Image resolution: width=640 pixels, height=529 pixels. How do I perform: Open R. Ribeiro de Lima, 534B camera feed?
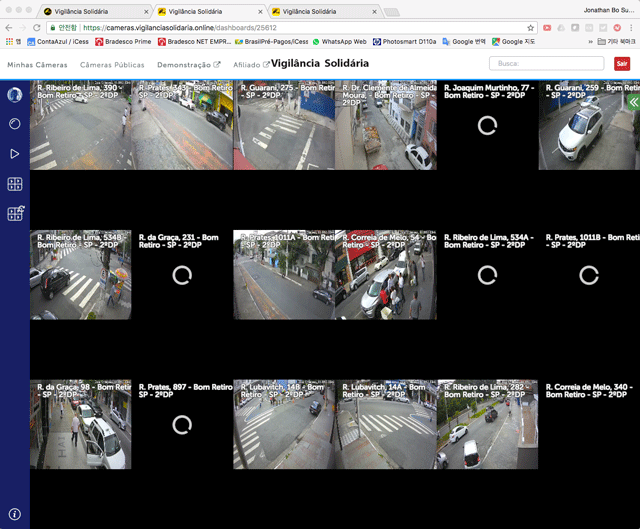pos(81,275)
